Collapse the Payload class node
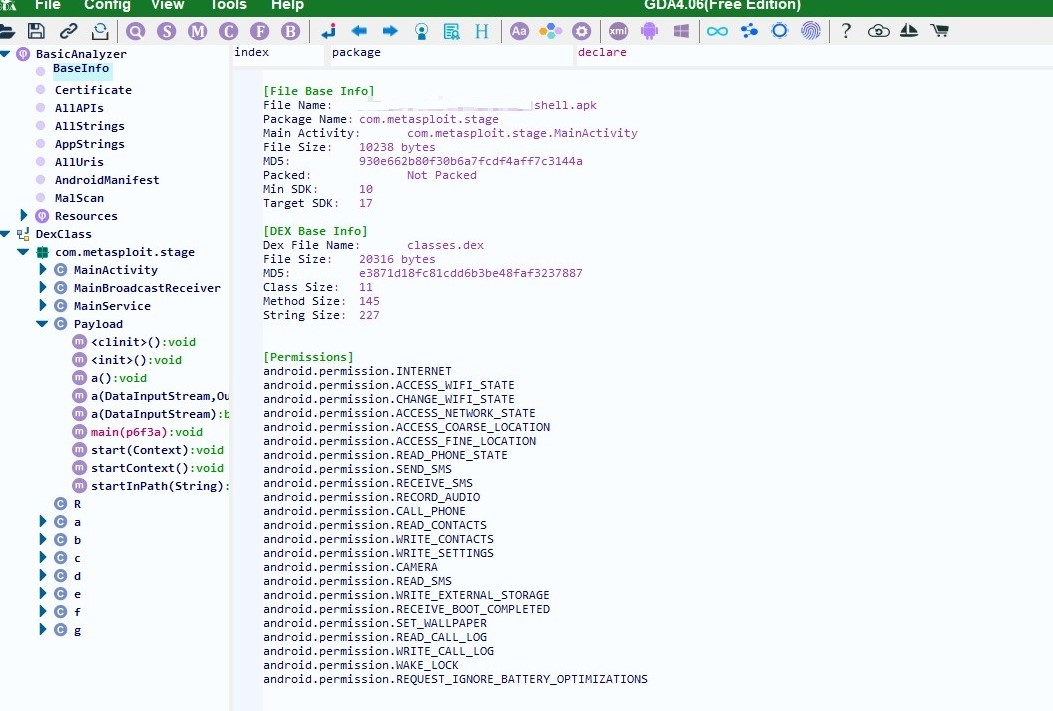The width and height of the screenshot is (1053, 711). (x=42, y=324)
